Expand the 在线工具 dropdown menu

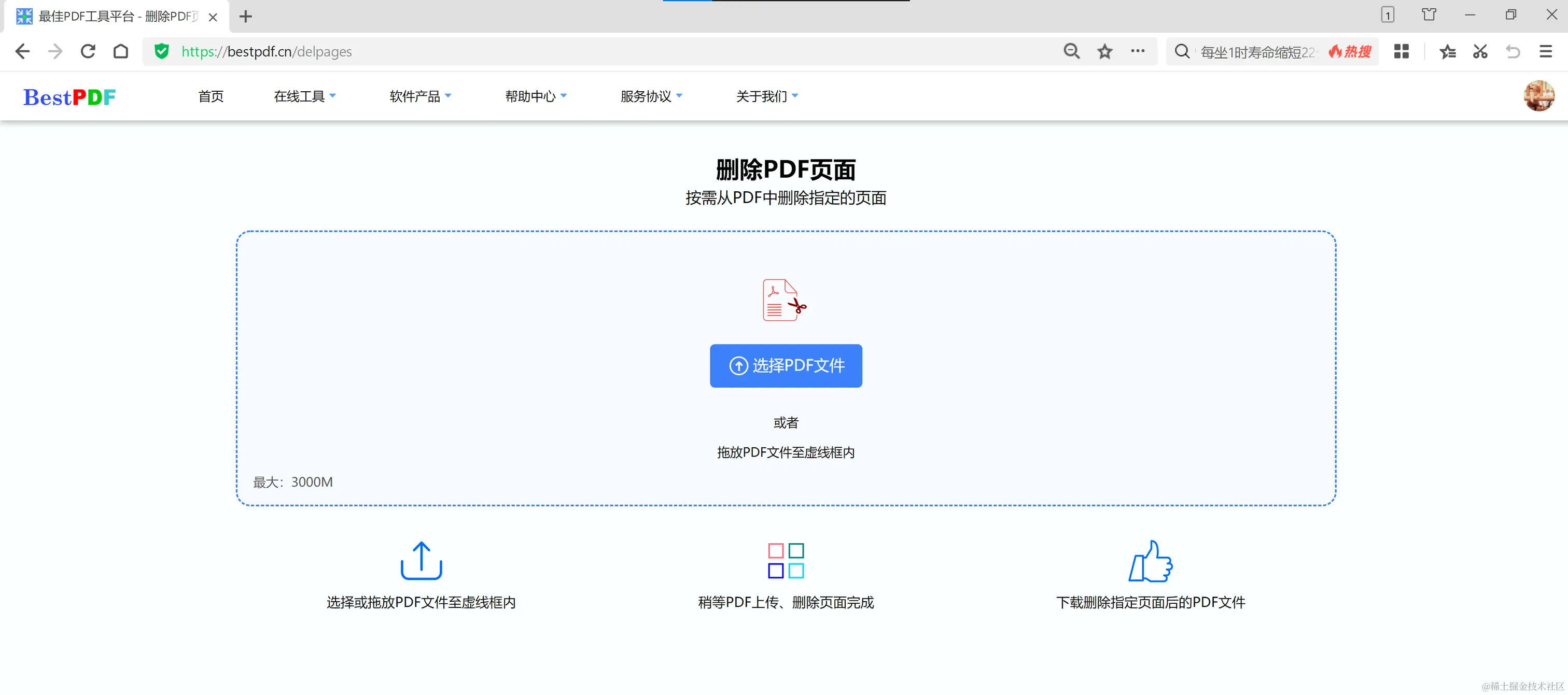click(x=304, y=96)
